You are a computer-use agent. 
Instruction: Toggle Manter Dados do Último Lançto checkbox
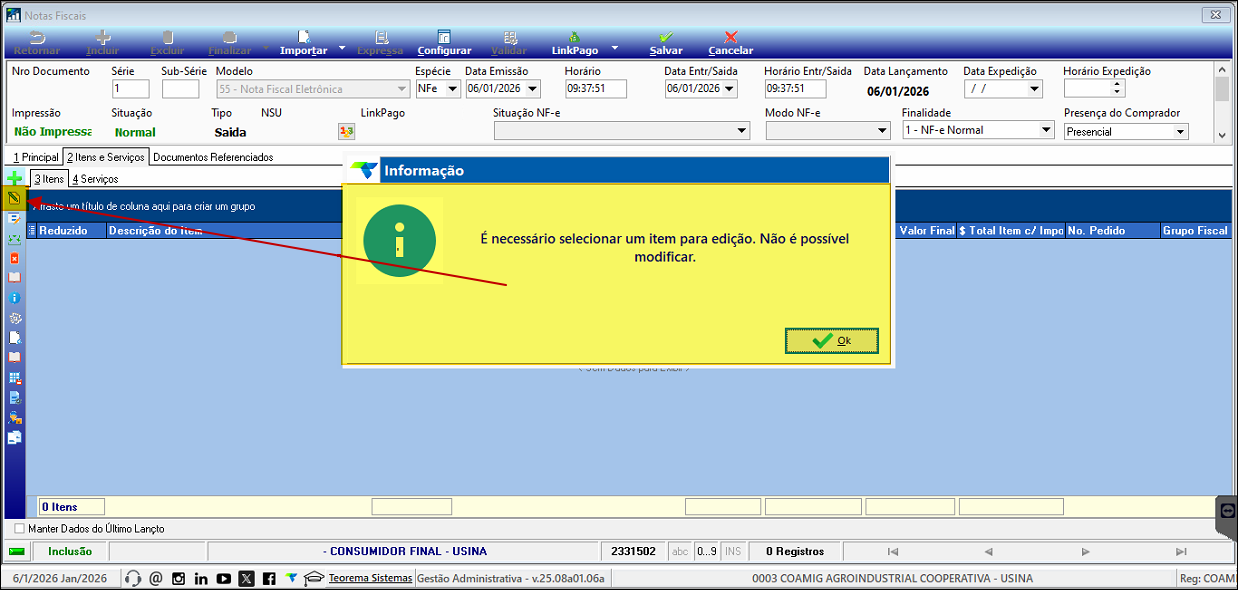[x=19, y=528]
